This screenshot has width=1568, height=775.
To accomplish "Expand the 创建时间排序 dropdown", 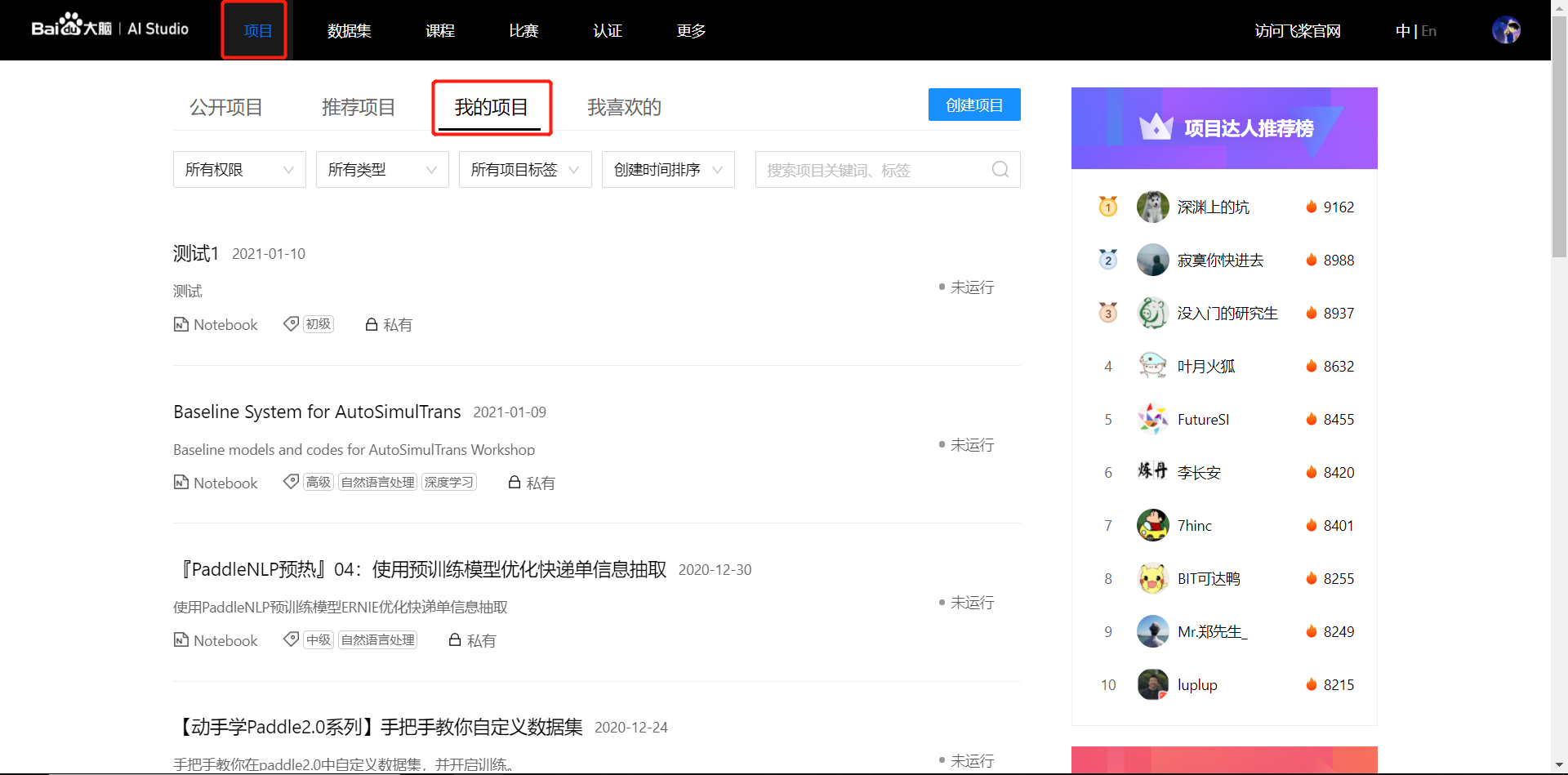I will click(667, 169).
